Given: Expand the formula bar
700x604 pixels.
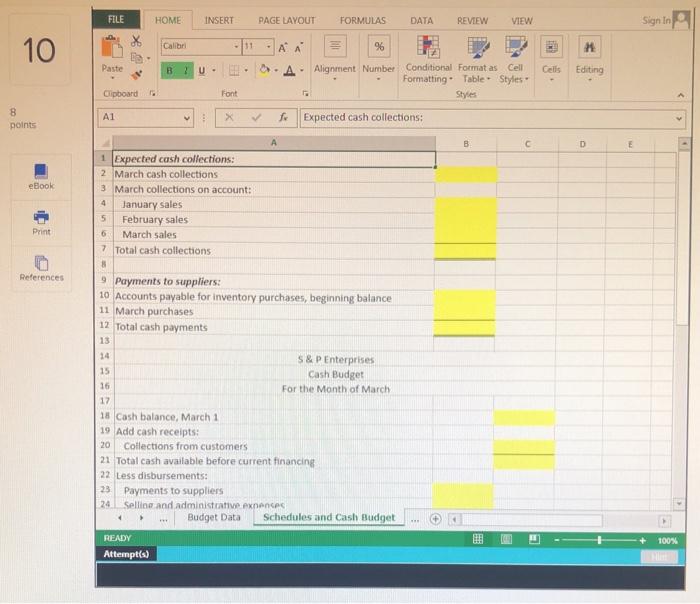Looking at the screenshot, I should pos(679,119).
